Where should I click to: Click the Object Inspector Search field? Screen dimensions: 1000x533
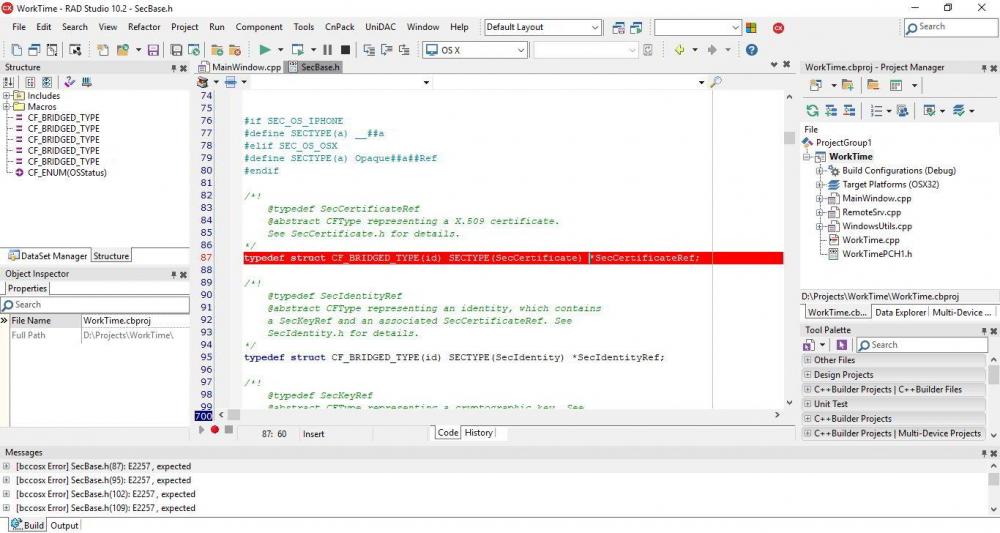click(x=95, y=305)
